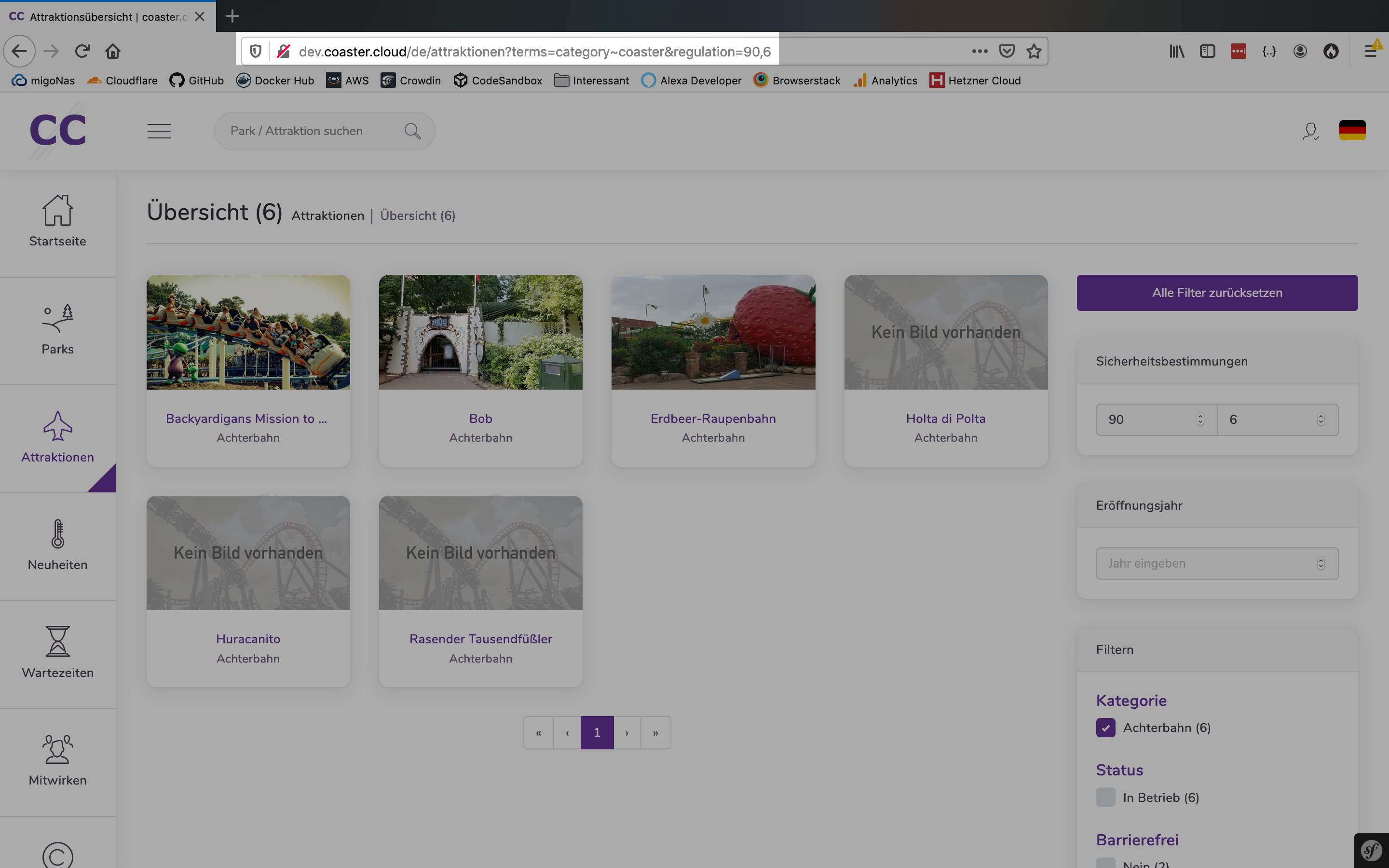Open the hamburger menu icon
The height and width of the screenshot is (868, 1389).
[159, 131]
